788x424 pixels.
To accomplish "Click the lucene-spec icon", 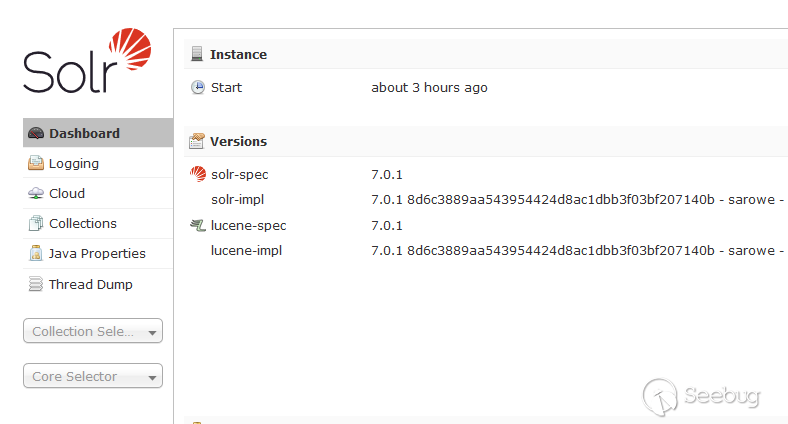I will click(x=198, y=226).
